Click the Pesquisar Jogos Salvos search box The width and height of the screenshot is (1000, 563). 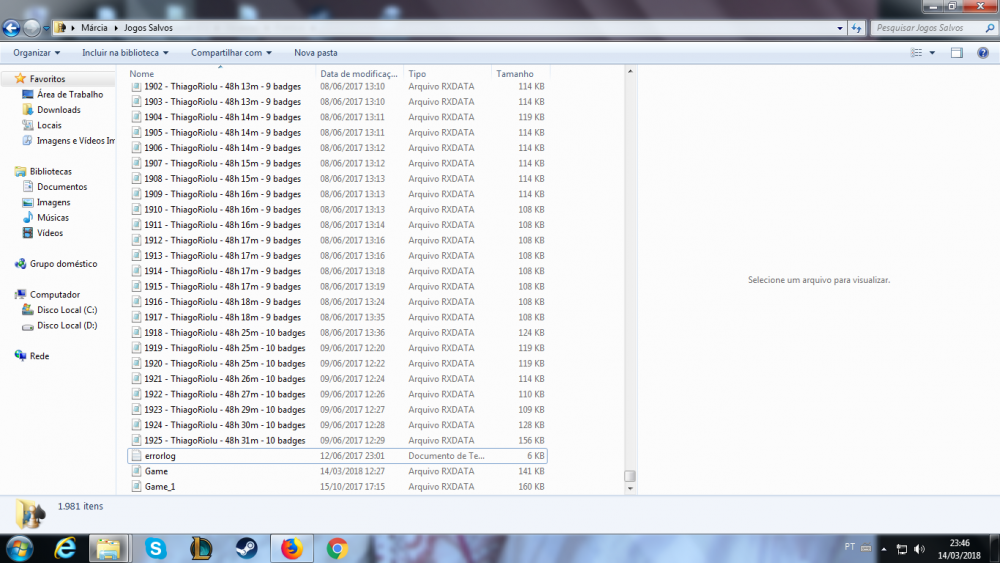[925, 28]
